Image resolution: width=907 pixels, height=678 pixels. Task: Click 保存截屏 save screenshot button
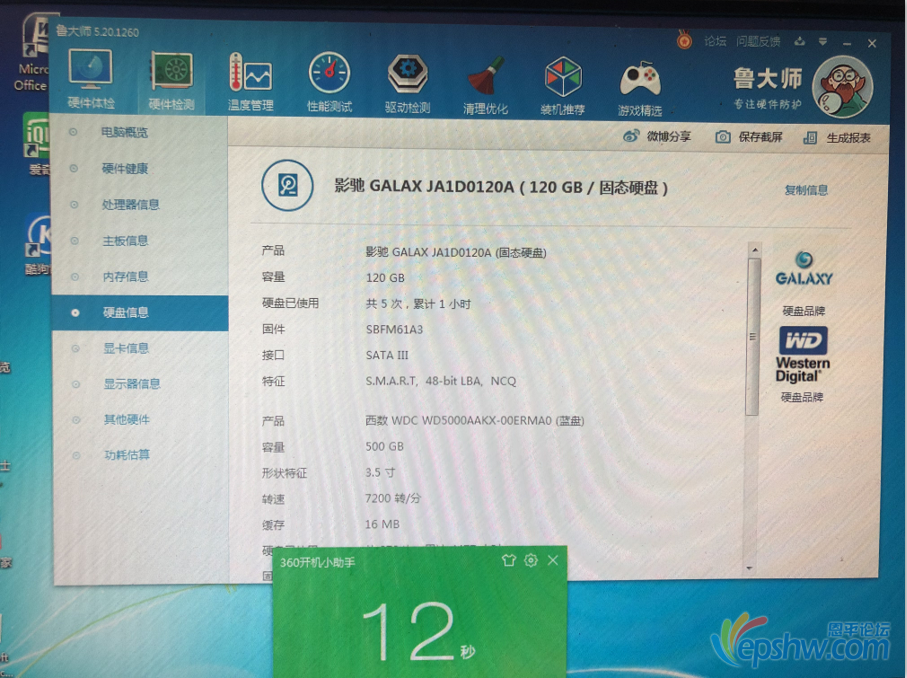(x=749, y=137)
